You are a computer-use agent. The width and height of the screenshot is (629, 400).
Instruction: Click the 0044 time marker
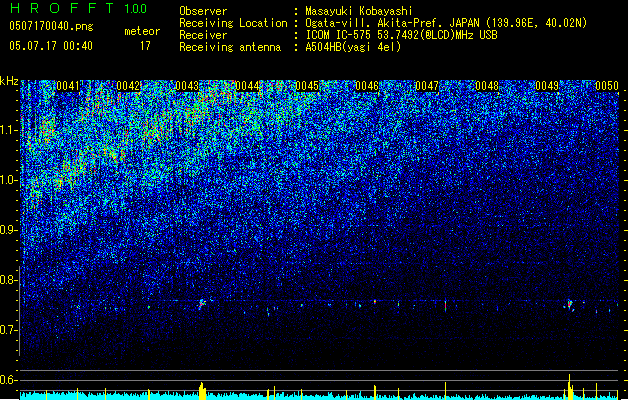click(248, 86)
